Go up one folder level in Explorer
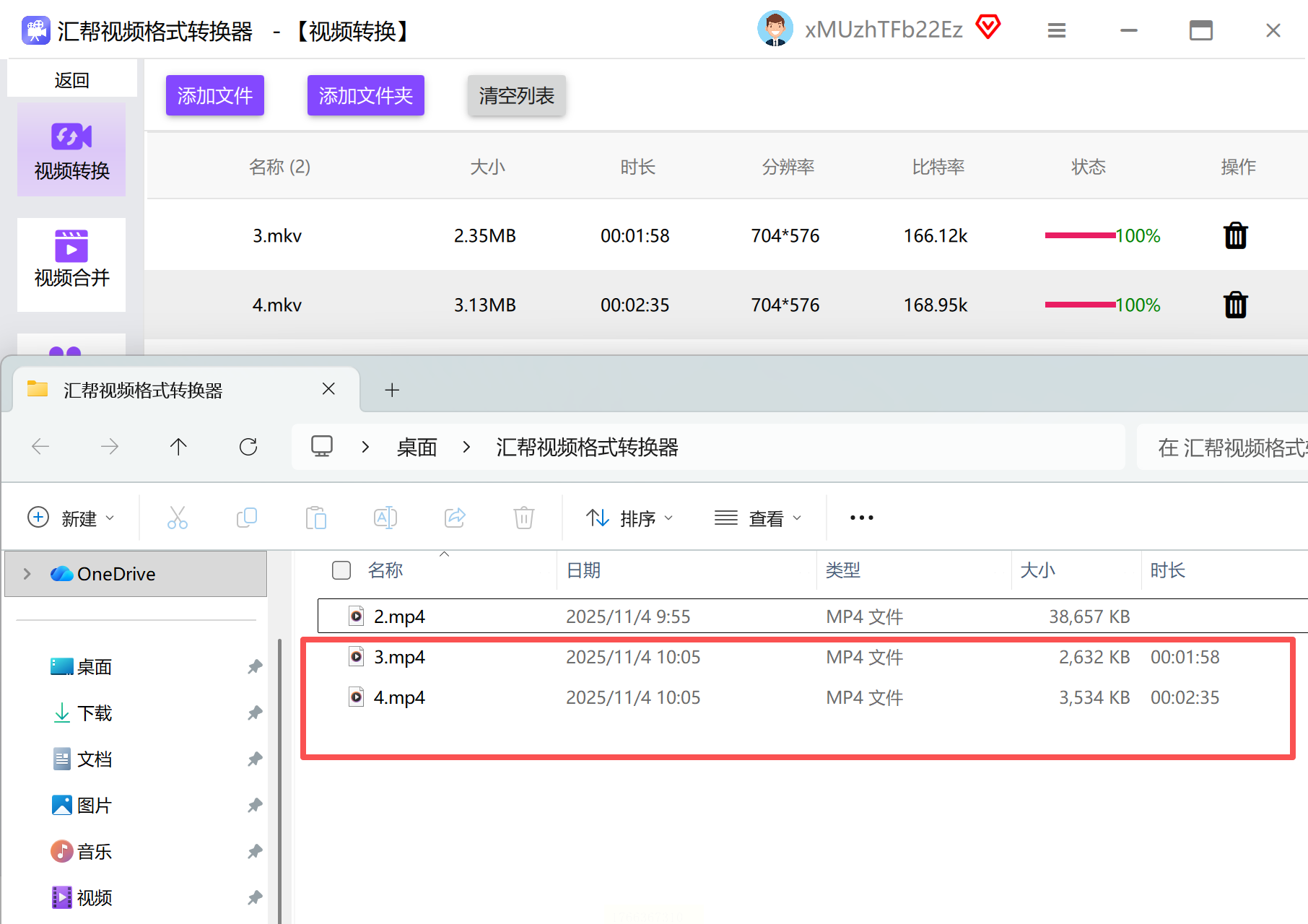Image resolution: width=1308 pixels, height=924 pixels. (x=178, y=447)
